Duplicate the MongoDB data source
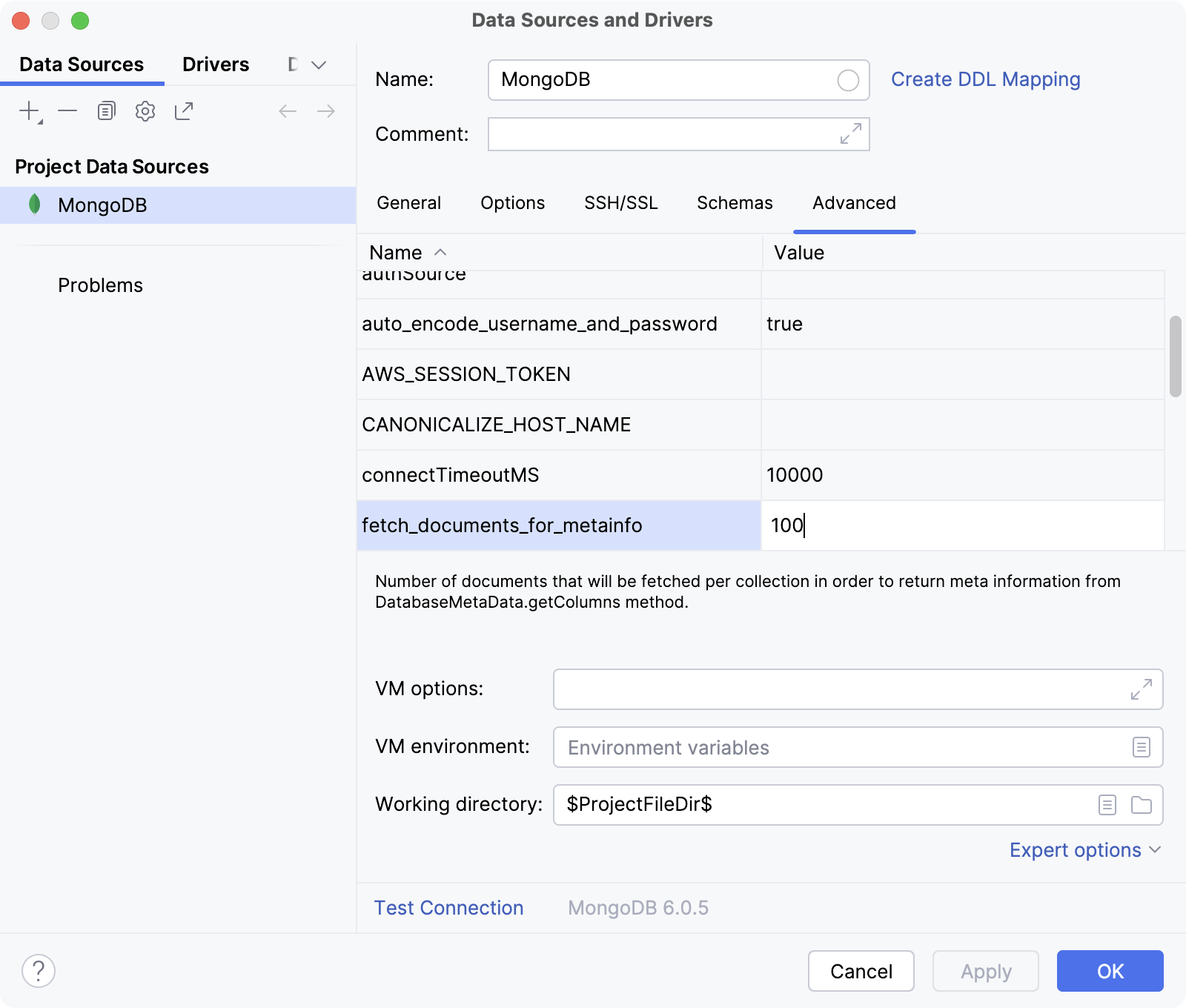The image size is (1186, 1008). [x=106, y=110]
